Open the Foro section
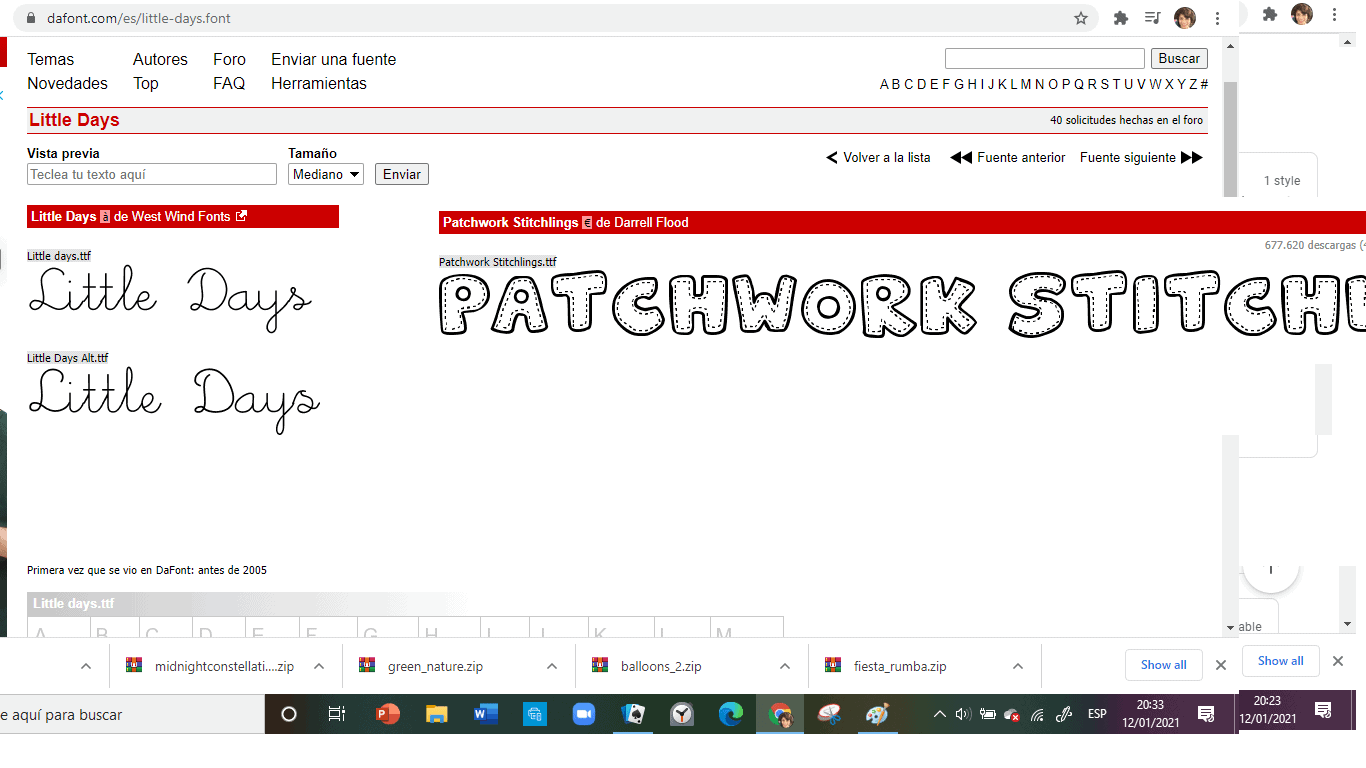Viewport: 1366px width, 768px height. [229, 59]
